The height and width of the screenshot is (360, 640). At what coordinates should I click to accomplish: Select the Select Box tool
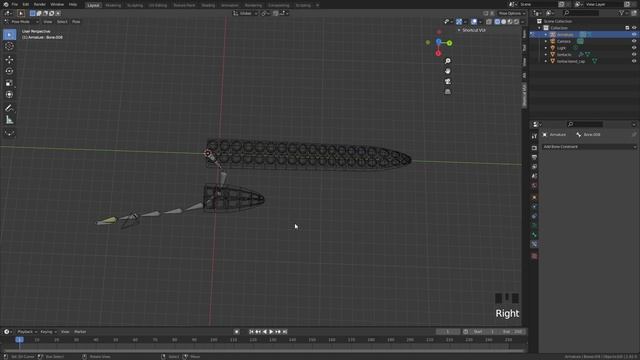coord(9,35)
